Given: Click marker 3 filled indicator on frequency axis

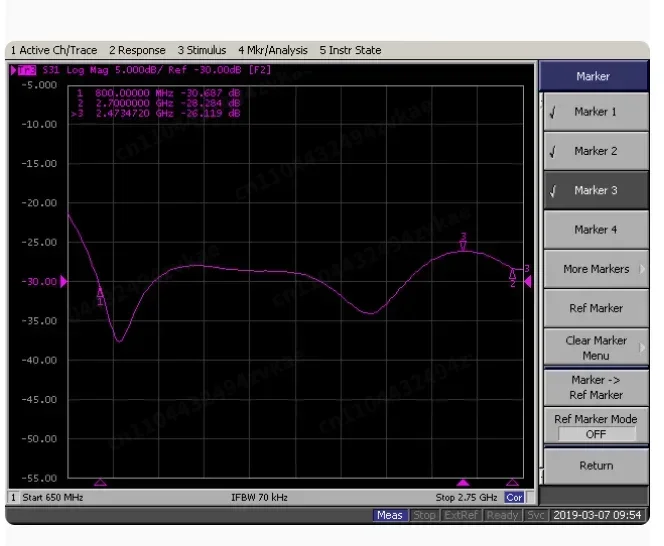Looking at the screenshot, I should pos(463,482).
